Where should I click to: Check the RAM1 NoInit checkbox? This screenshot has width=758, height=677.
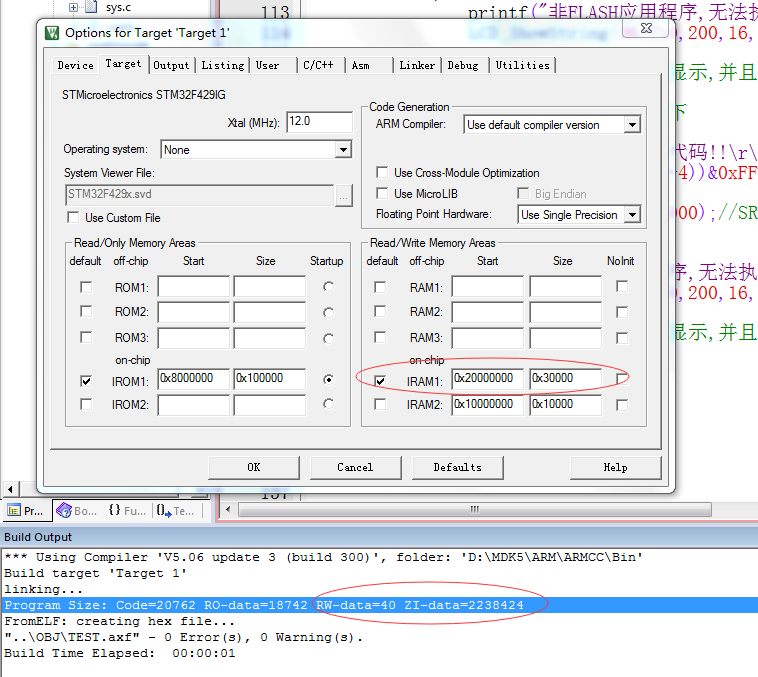click(622, 286)
